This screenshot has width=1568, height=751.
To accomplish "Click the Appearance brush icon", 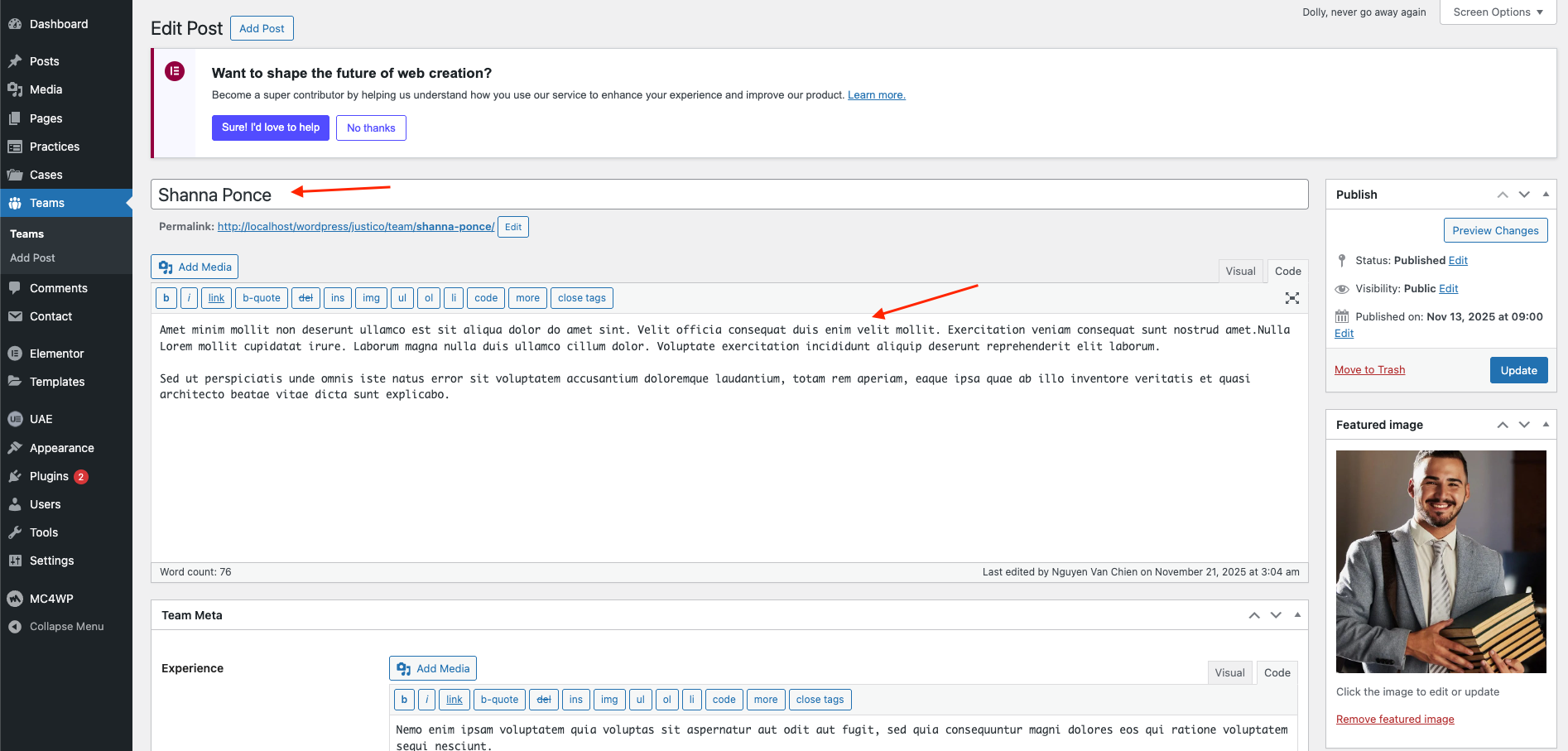I will coord(15,448).
